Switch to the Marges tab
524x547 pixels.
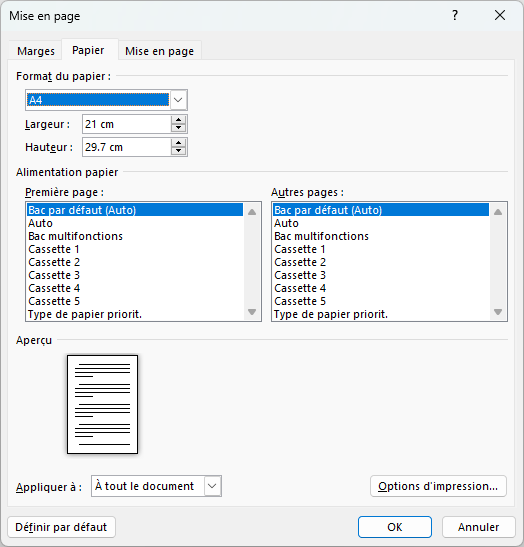coord(36,51)
